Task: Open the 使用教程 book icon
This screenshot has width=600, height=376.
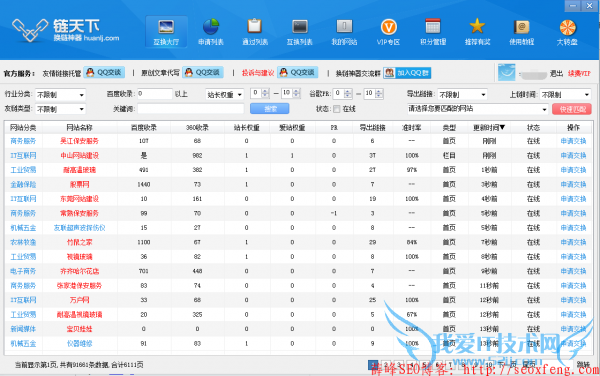Action: tap(522, 27)
